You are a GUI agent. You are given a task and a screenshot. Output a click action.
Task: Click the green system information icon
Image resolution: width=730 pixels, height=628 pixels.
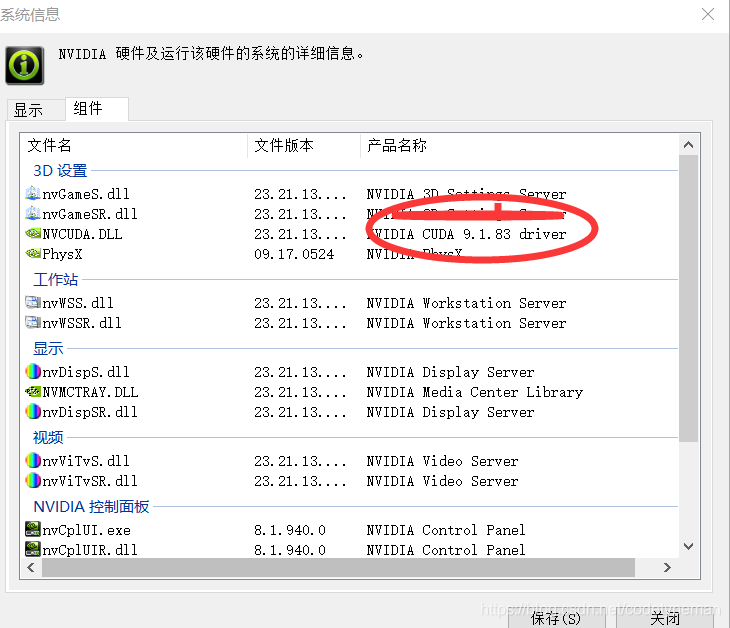(x=25, y=65)
